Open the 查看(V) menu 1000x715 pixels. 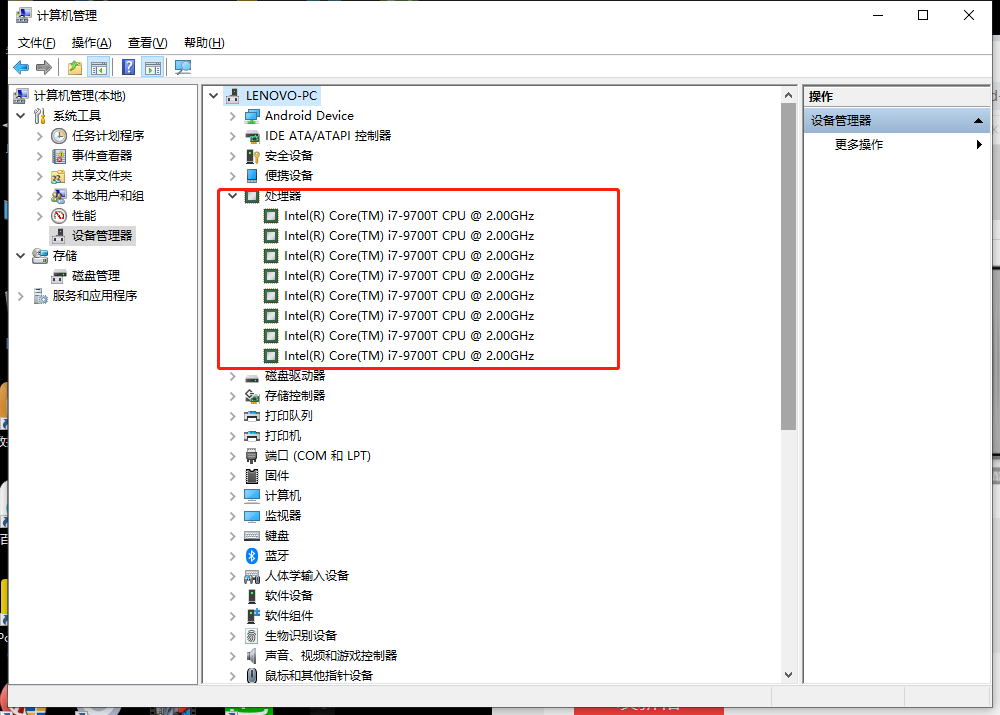click(x=147, y=43)
